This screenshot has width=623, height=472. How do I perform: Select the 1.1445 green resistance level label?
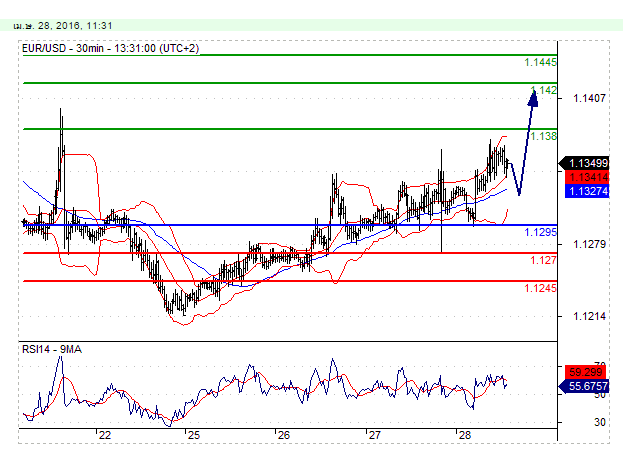tap(541, 62)
